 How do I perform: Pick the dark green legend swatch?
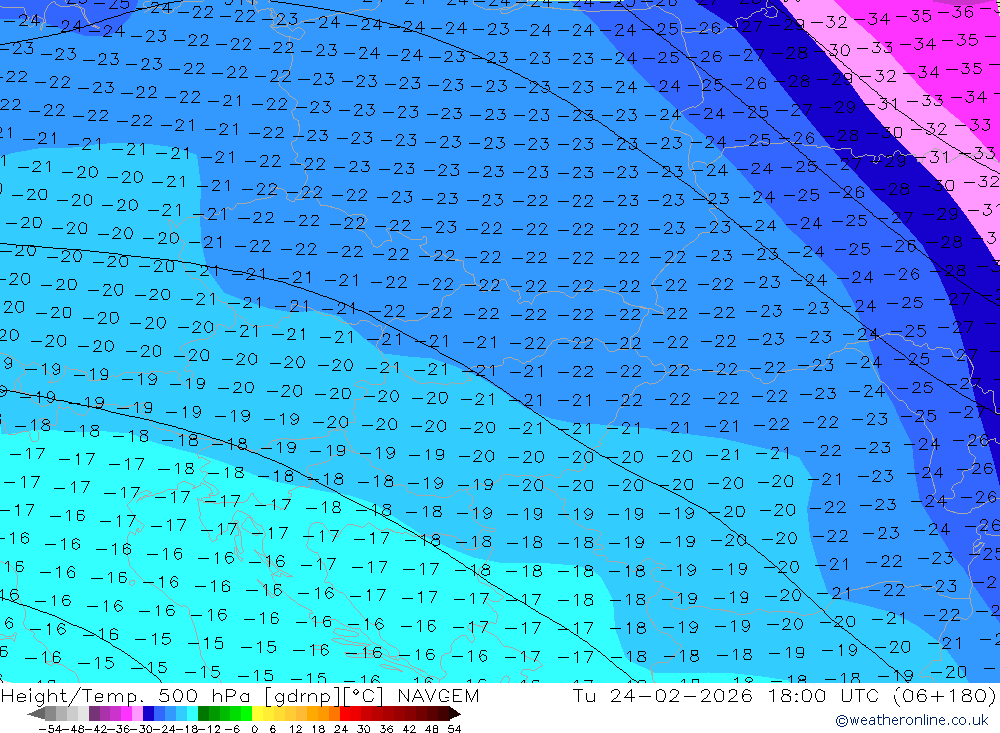pos(203,714)
